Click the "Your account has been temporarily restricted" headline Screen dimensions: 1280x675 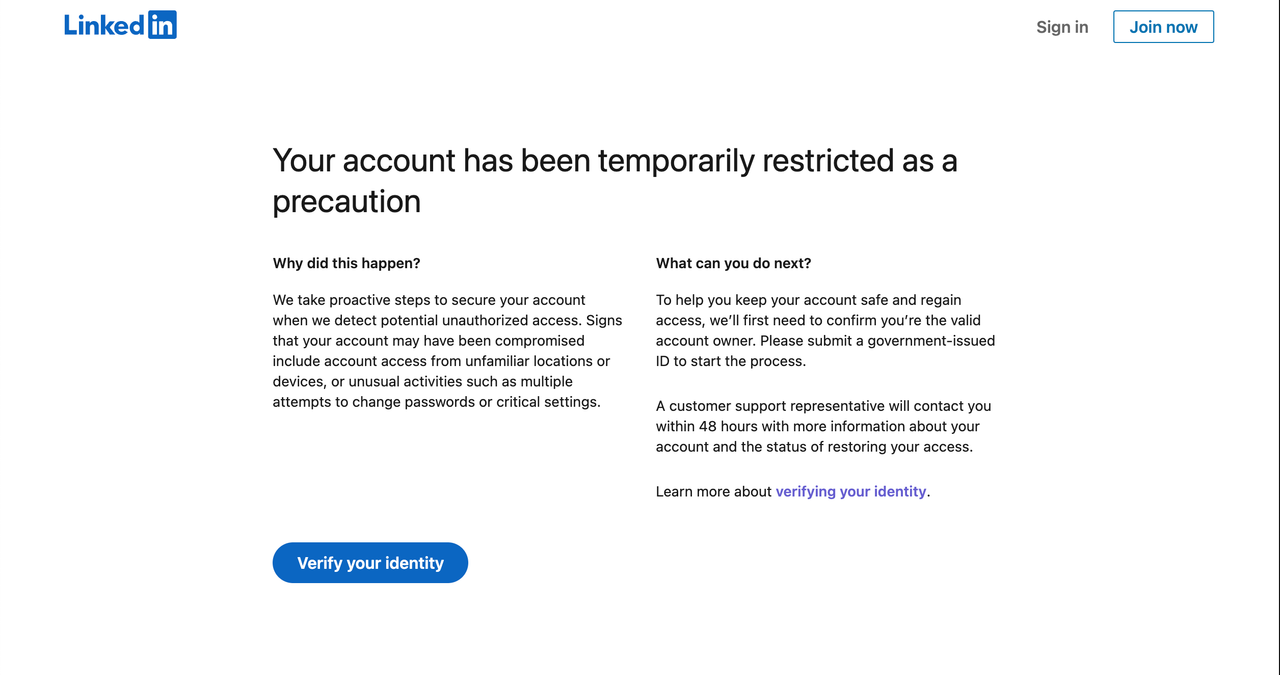614,161
